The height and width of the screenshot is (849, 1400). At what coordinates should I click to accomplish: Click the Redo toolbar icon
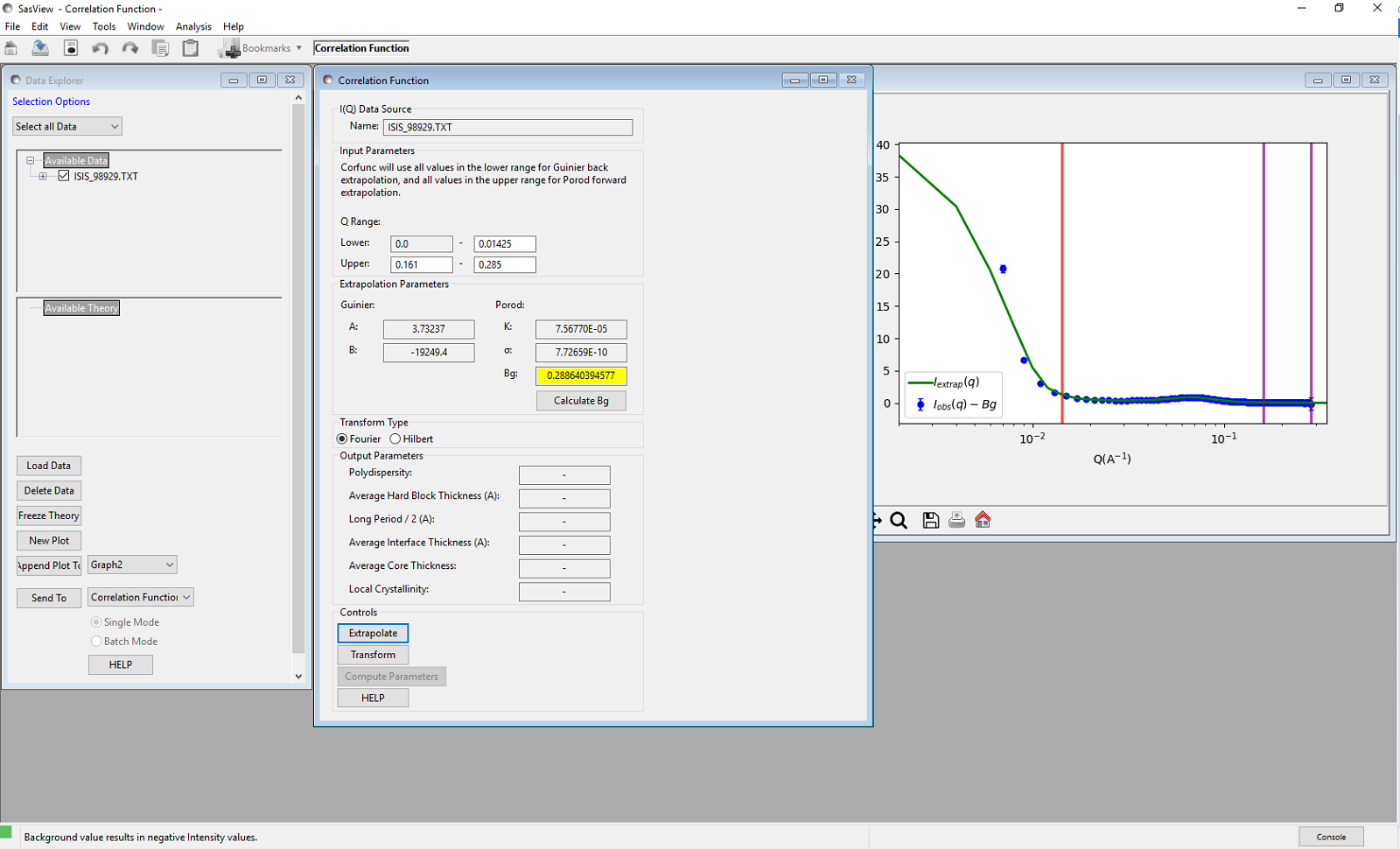[x=129, y=47]
